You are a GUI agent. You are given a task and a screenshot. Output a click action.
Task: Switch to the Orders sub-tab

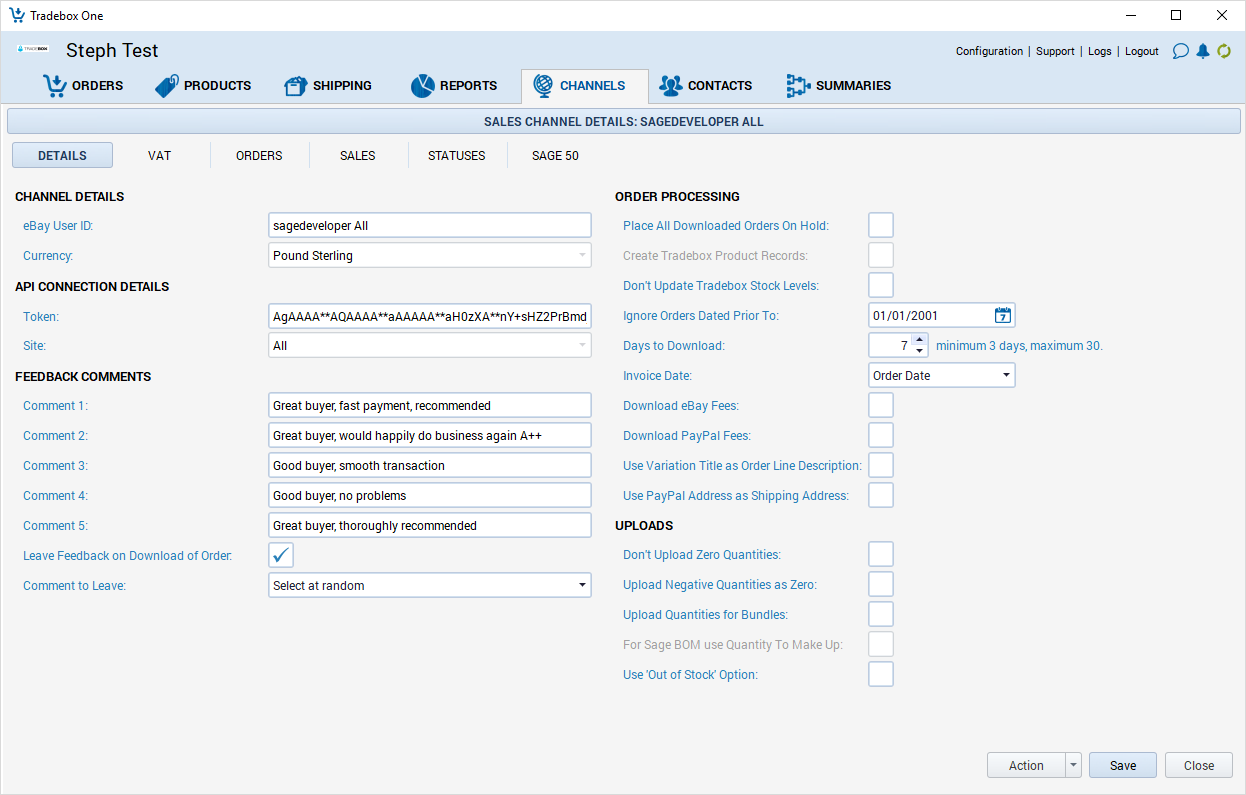(x=259, y=155)
